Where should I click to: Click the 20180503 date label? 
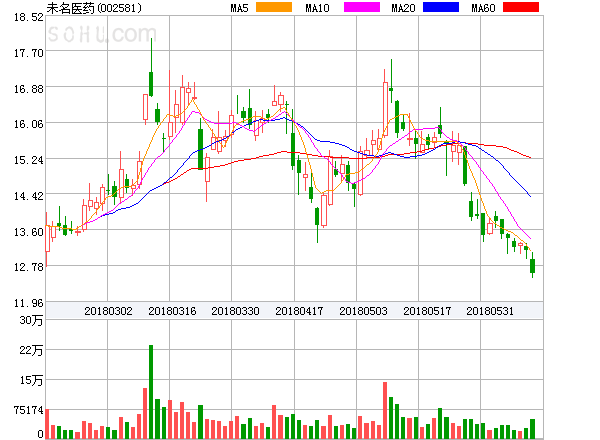[363, 311]
